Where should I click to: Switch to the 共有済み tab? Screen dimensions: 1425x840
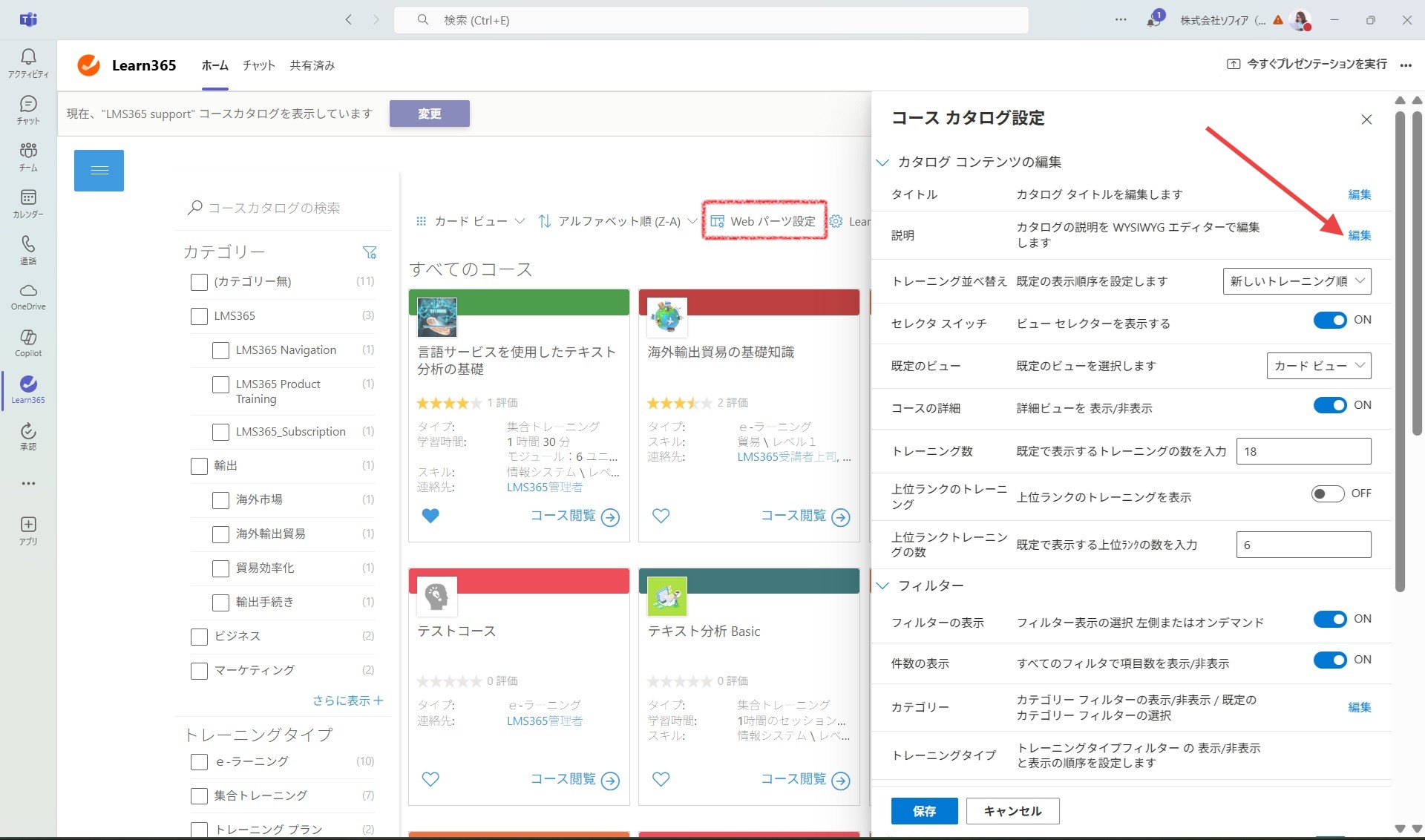click(312, 65)
